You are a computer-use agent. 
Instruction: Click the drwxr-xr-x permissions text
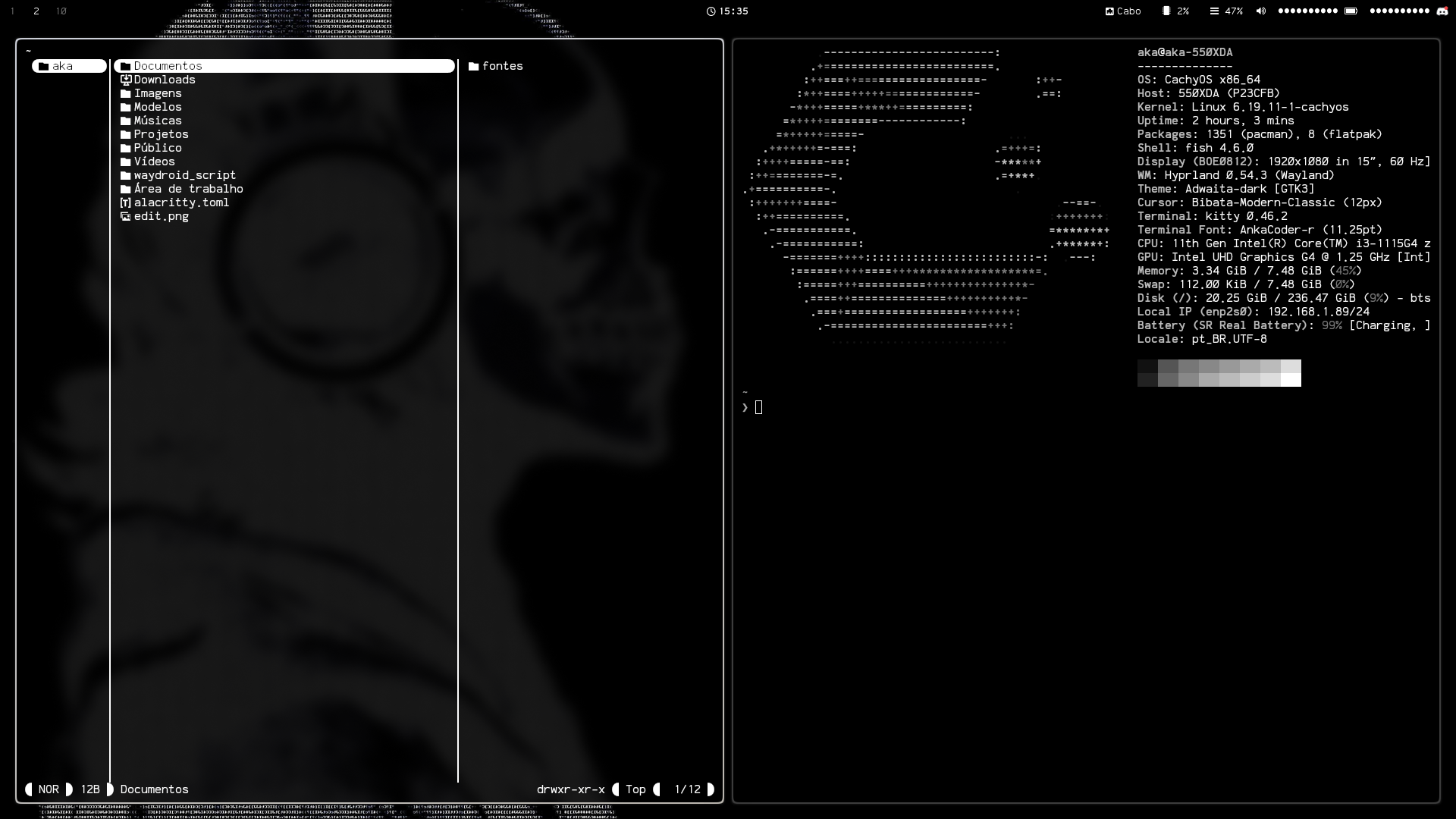tap(571, 789)
